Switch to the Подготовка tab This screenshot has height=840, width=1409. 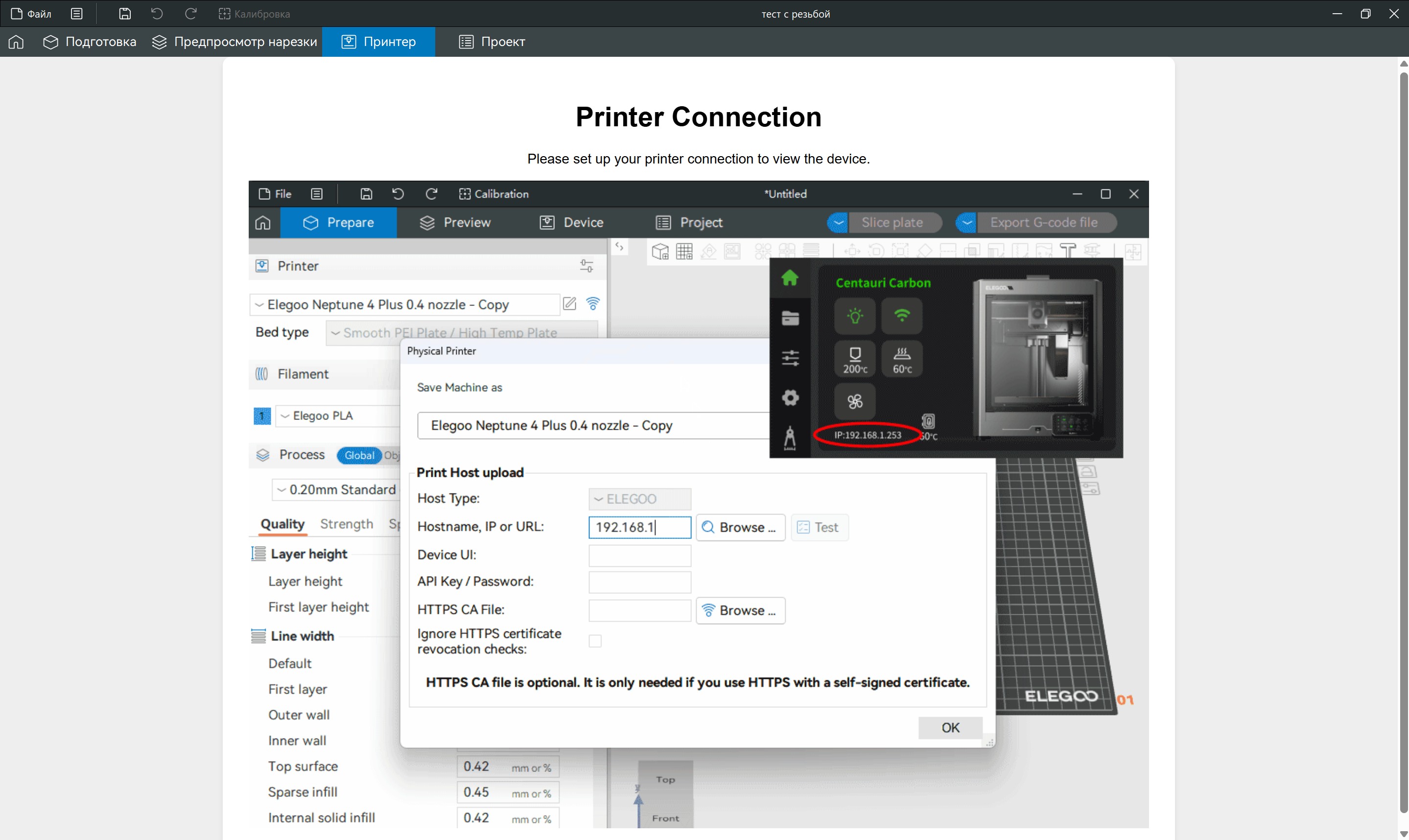tap(90, 42)
